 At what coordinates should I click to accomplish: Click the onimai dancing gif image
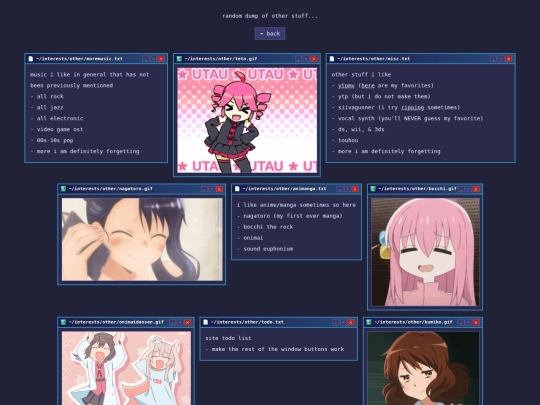pyautogui.click(x=126, y=368)
